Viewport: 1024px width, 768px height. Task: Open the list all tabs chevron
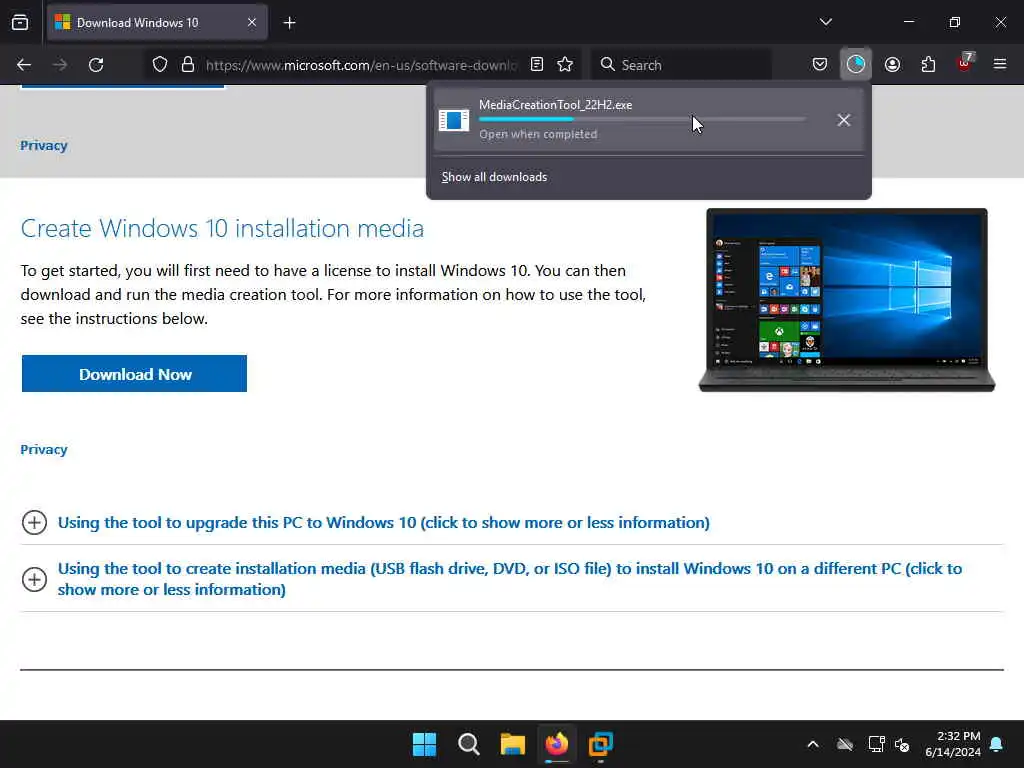(x=825, y=22)
